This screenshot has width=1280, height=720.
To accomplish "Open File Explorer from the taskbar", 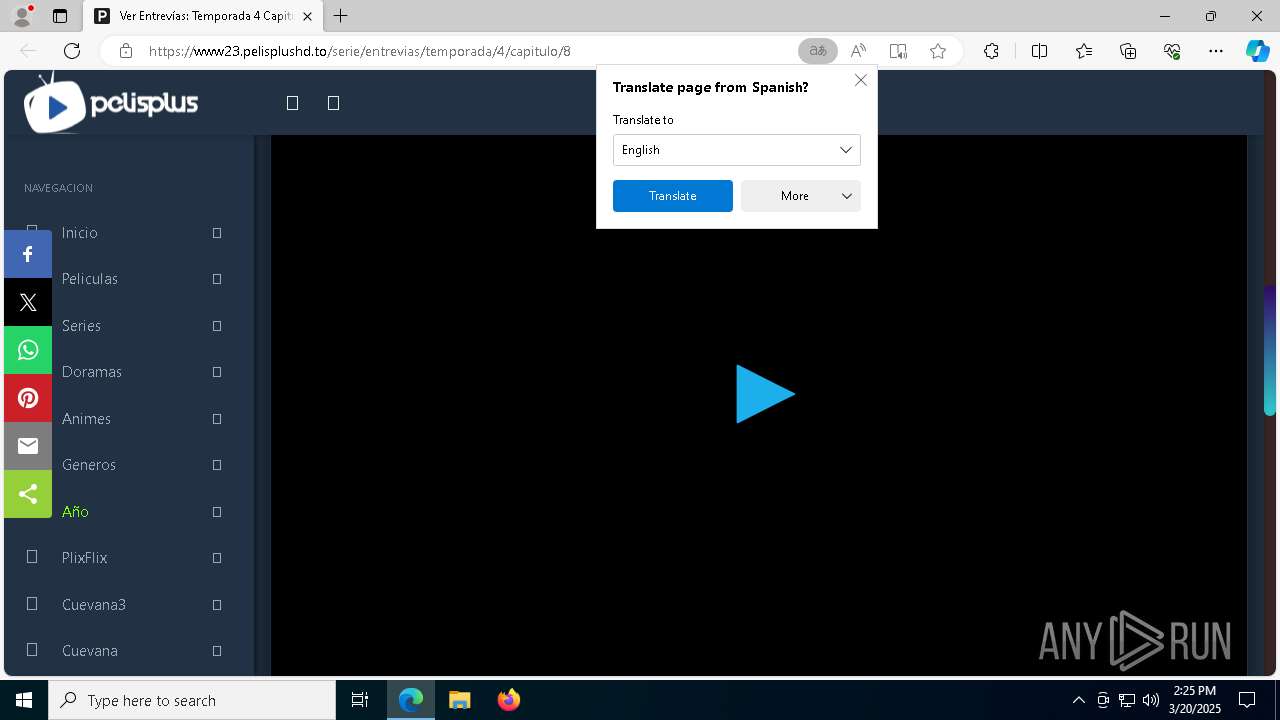I will tap(460, 700).
